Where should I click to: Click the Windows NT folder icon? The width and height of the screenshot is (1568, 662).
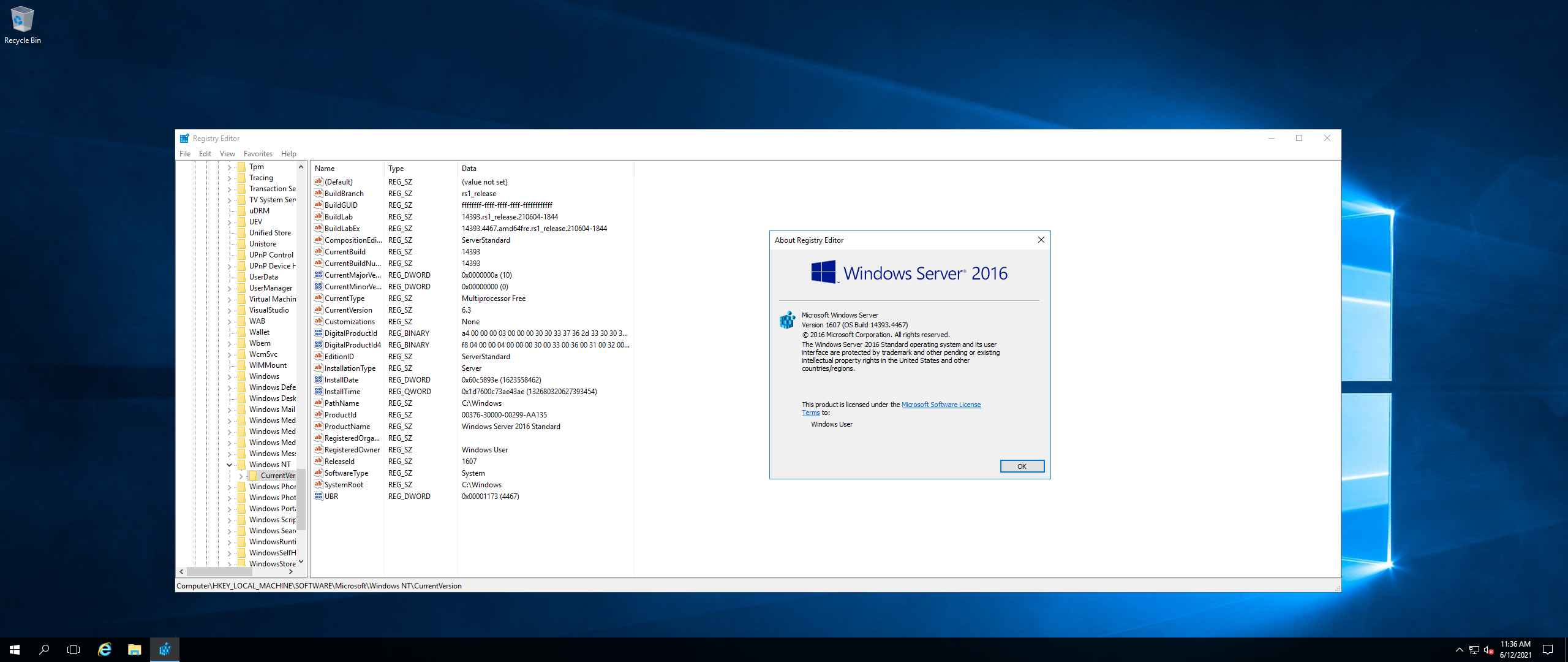pos(241,465)
